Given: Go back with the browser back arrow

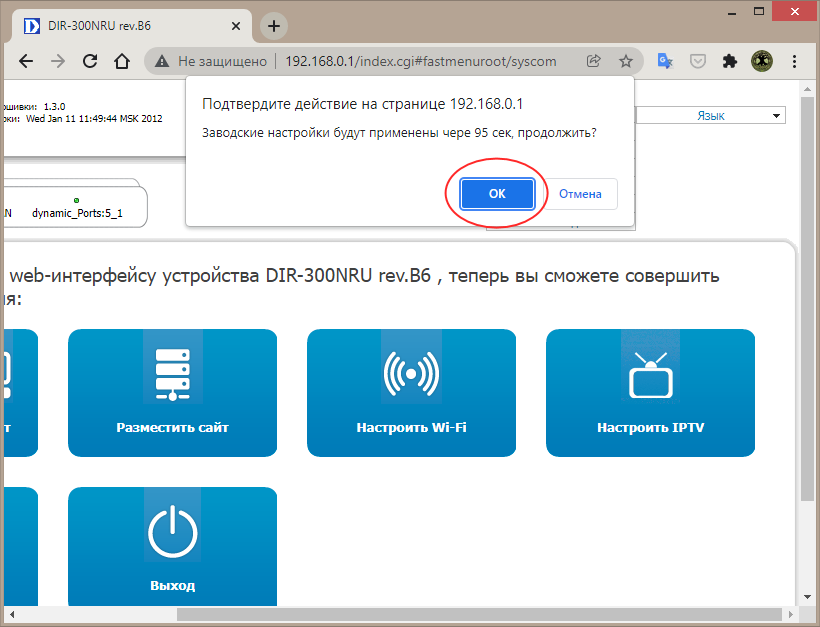Looking at the screenshot, I should point(26,61).
